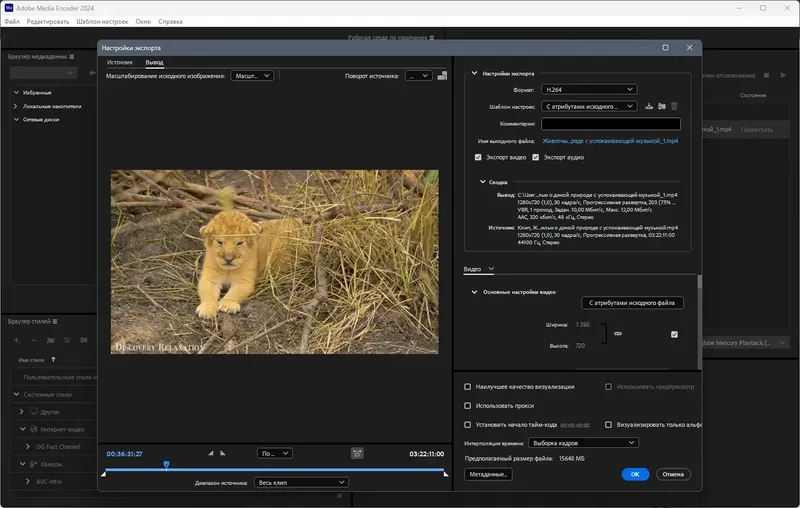This screenshot has width=800, height=508.
Task: Open the Формат H.264 dropdown
Action: click(589, 89)
